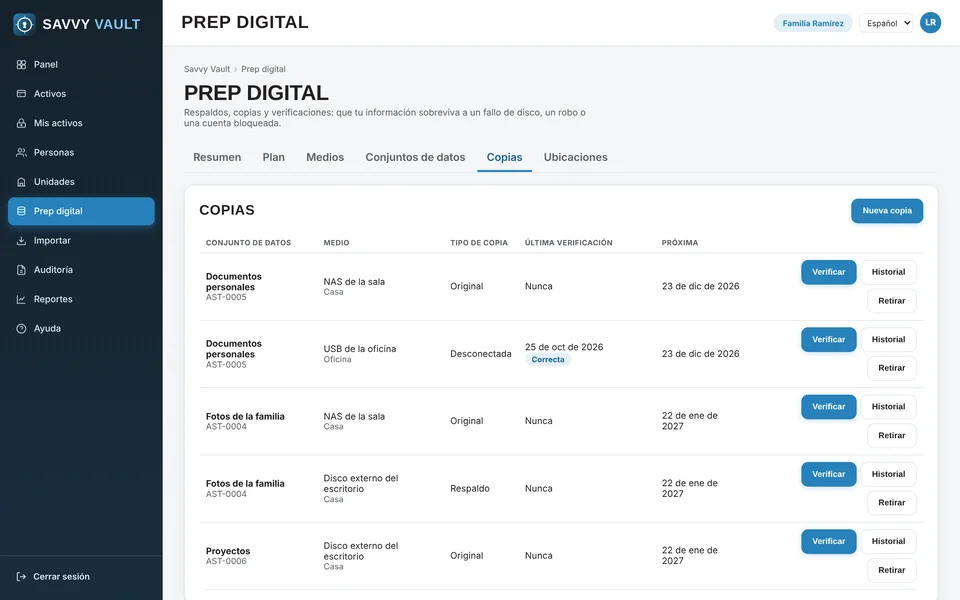960x600 pixels.
Task: Switch to the Conjuntos de datos tab
Action: click(x=415, y=157)
